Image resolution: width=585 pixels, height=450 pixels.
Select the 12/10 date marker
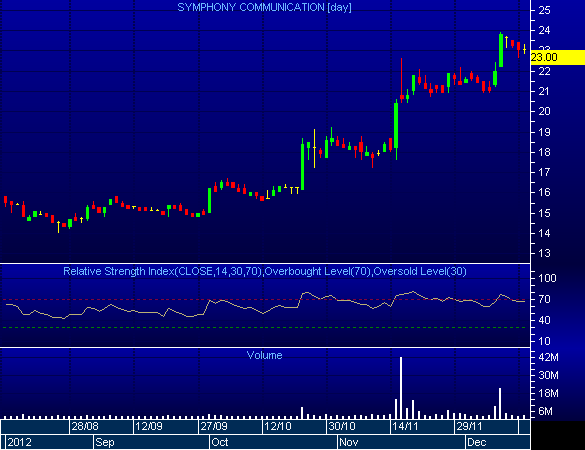tap(277, 426)
